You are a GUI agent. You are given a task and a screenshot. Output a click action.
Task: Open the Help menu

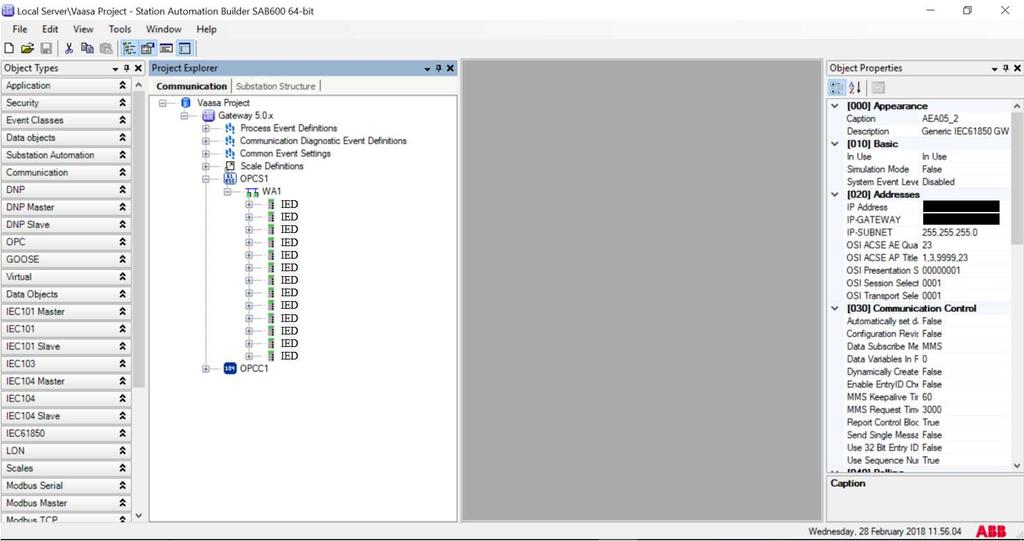[206, 29]
